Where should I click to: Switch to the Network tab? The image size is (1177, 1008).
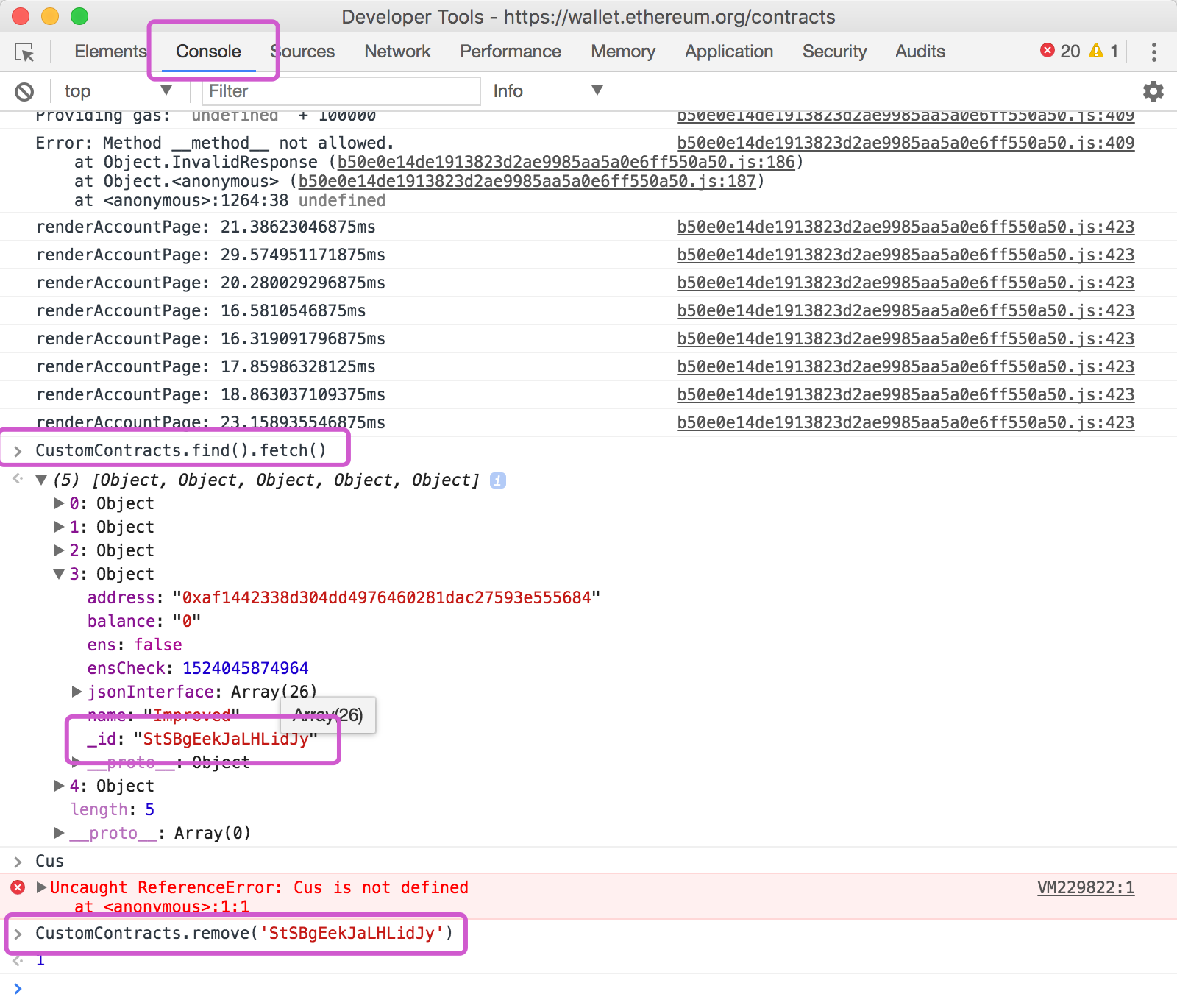[397, 52]
